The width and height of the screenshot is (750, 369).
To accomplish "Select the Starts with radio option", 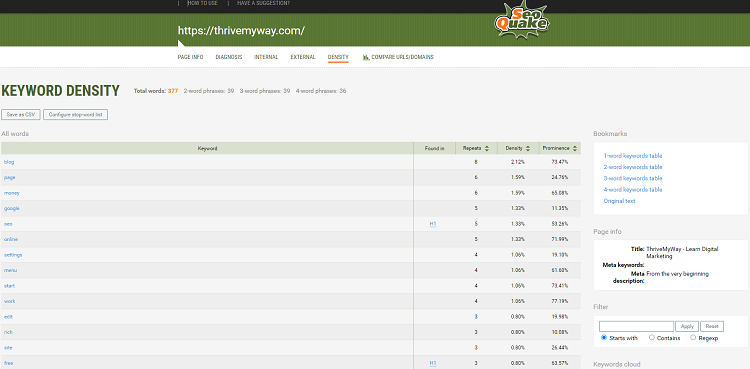I will click(x=604, y=337).
